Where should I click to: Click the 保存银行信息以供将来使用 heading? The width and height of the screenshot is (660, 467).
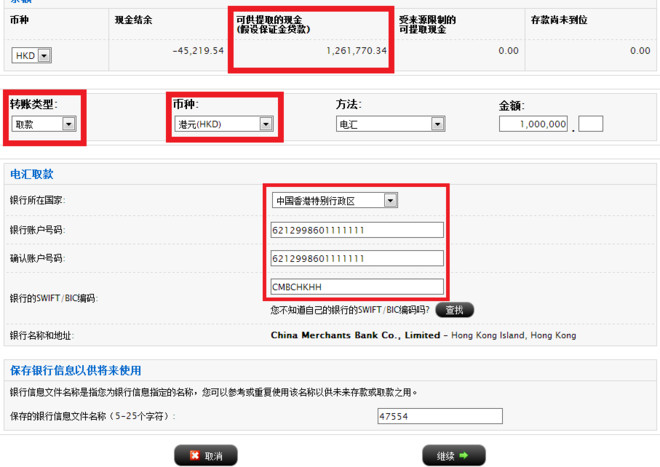click(x=76, y=370)
